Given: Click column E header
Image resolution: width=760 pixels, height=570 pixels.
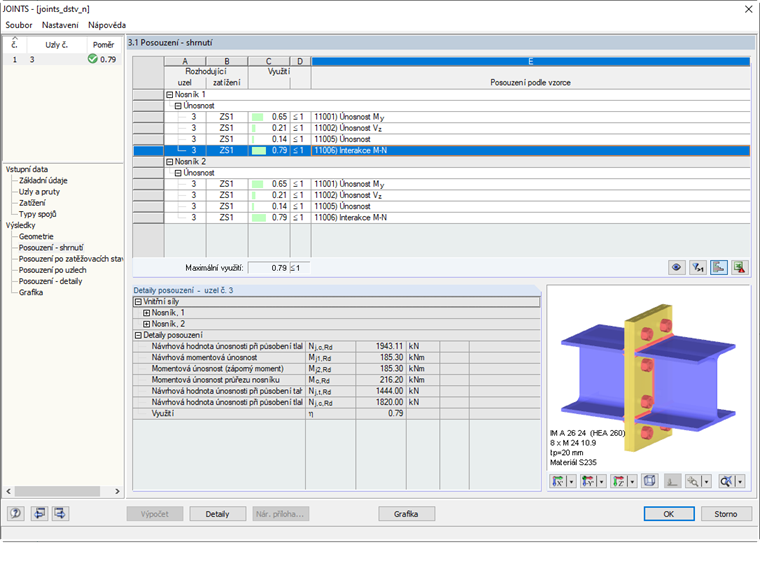Looking at the screenshot, I should [x=531, y=61].
